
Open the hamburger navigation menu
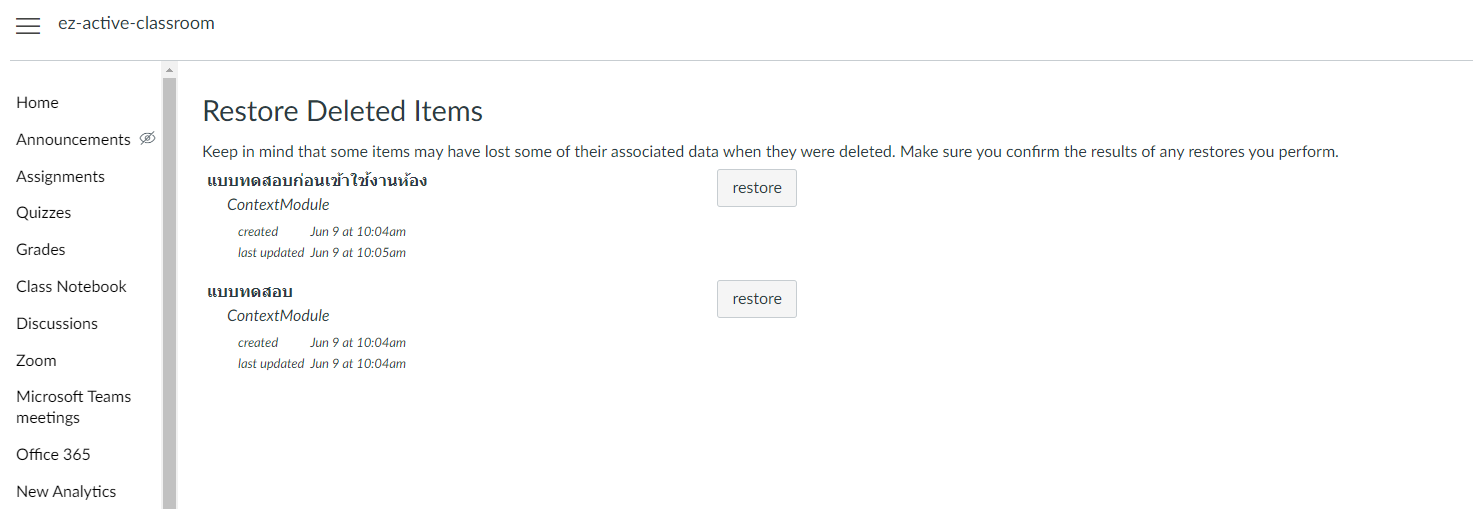pos(28,26)
